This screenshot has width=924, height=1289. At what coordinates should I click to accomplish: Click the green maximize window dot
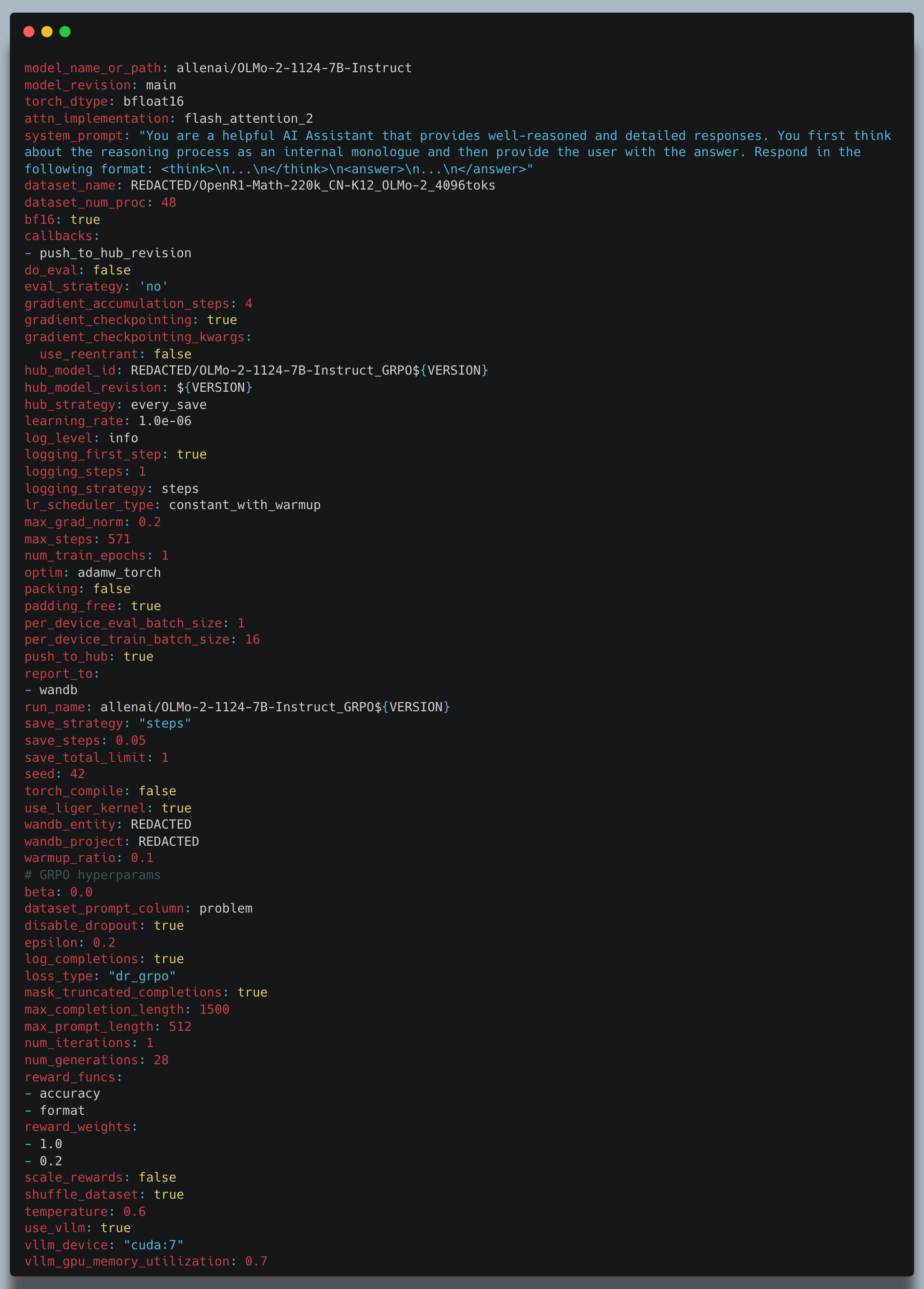click(65, 31)
